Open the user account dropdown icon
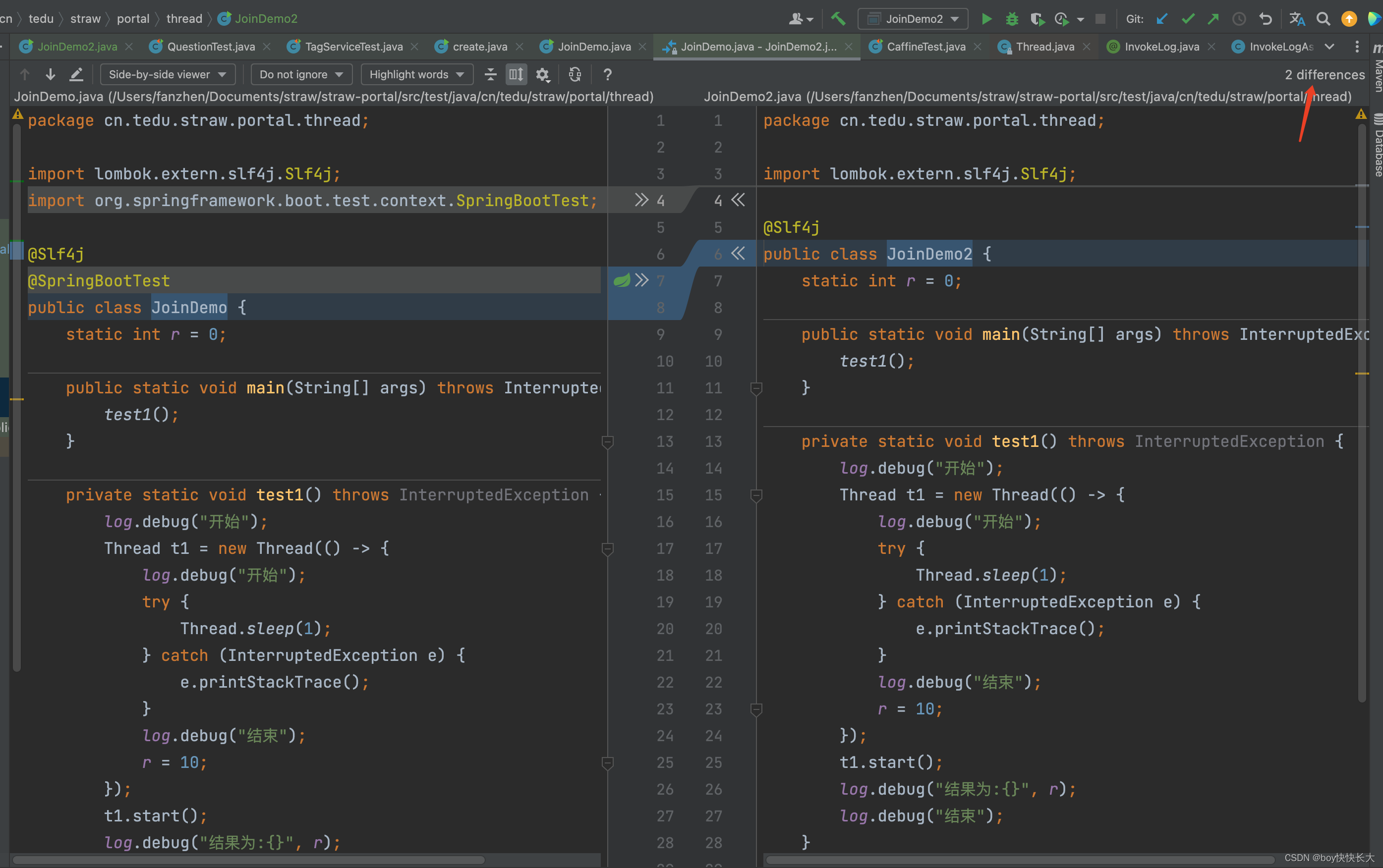The width and height of the screenshot is (1383, 868). tap(801, 19)
